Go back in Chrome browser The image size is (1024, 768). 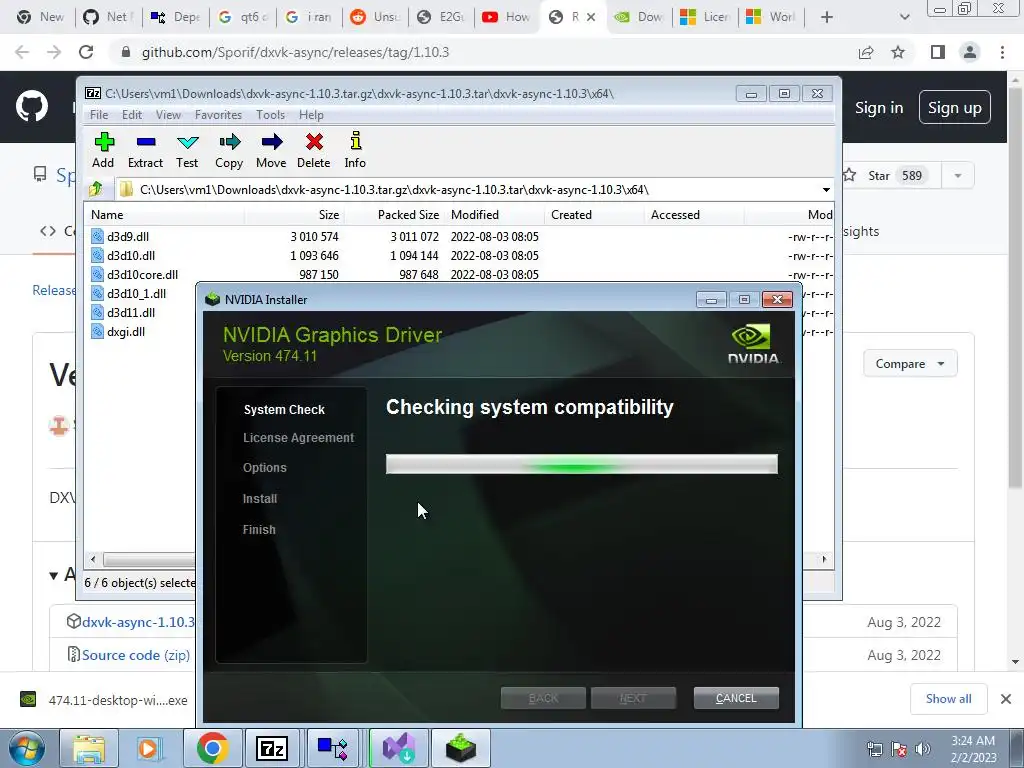pos(22,52)
